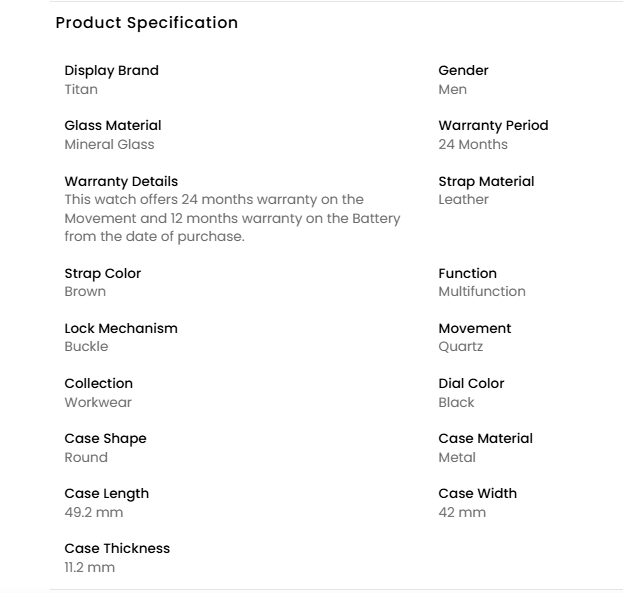Screen dimensions: 623x593
Task: Click the Gender label
Action: coord(463,70)
